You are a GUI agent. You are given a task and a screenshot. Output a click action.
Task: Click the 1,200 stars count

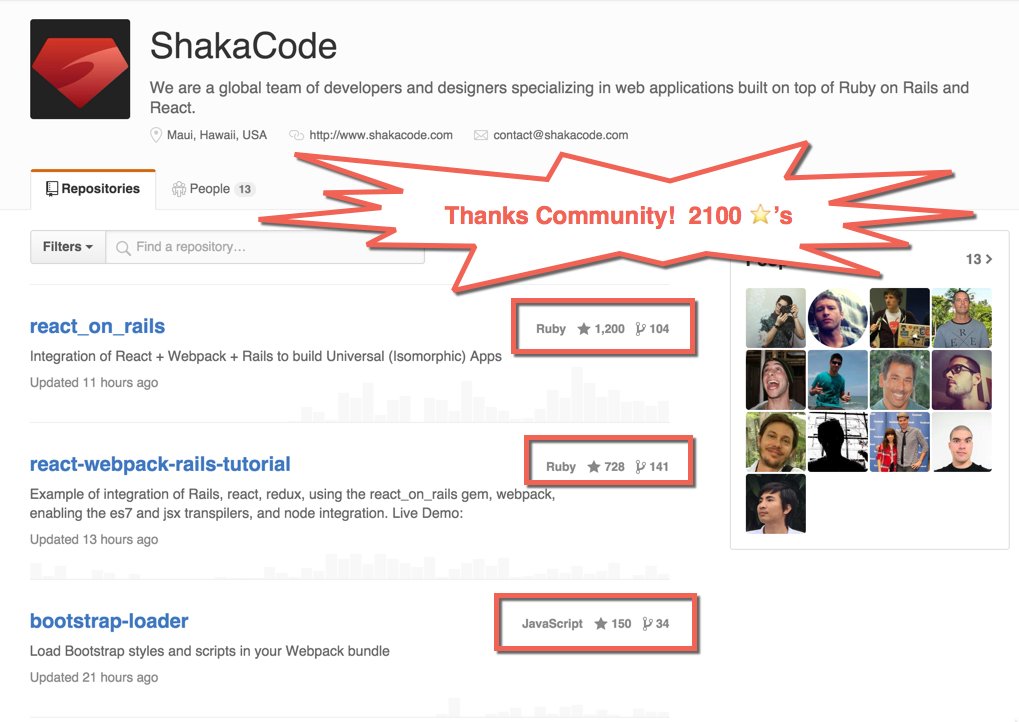point(610,329)
